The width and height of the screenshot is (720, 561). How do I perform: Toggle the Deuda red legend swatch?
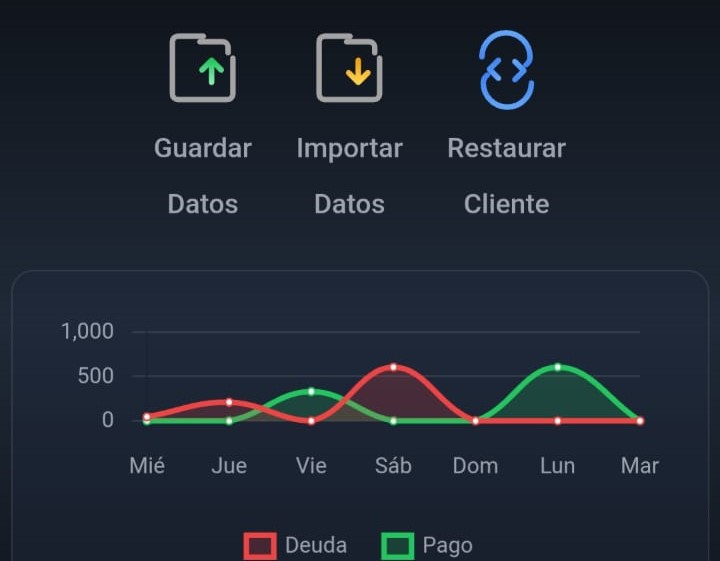point(260,546)
